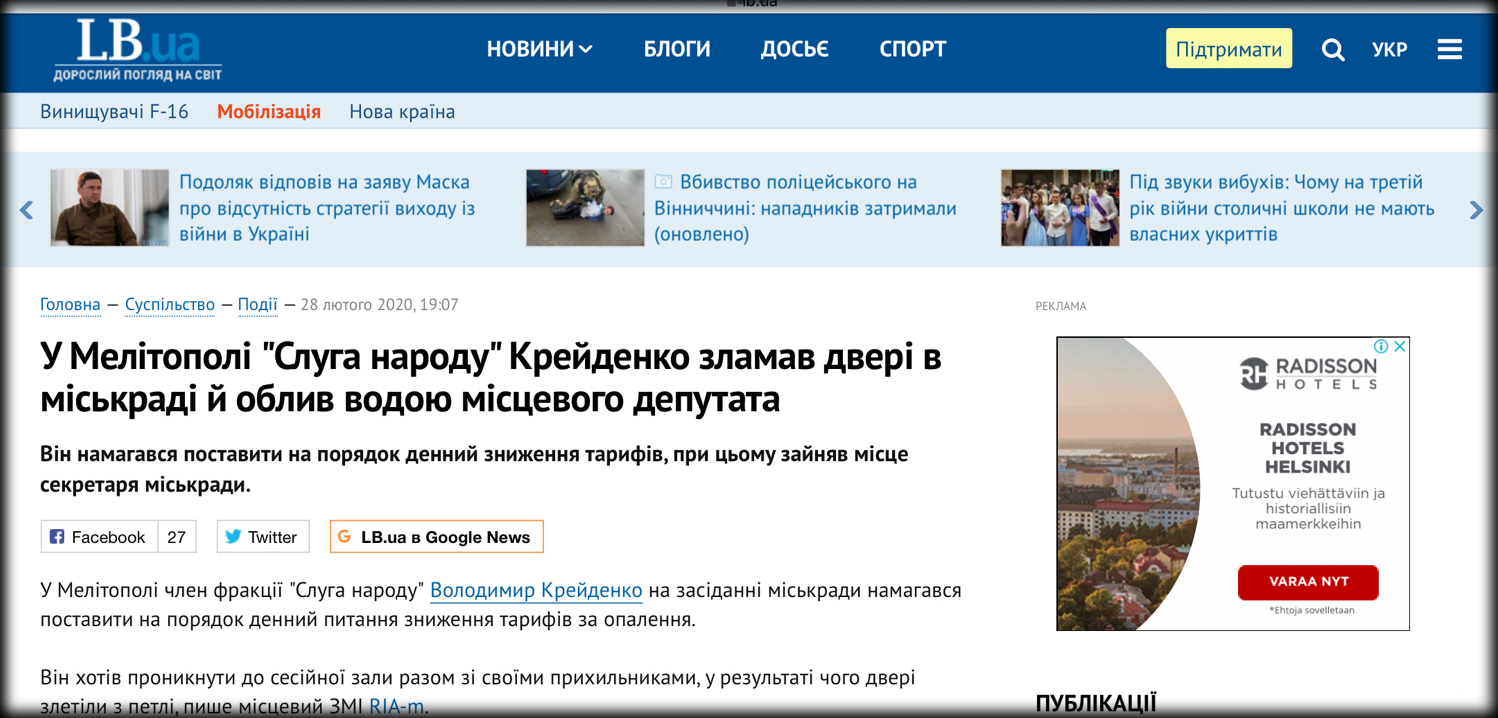Open the hamburger menu icon
Screen dimensions: 1498x718
pos(1449,49)
